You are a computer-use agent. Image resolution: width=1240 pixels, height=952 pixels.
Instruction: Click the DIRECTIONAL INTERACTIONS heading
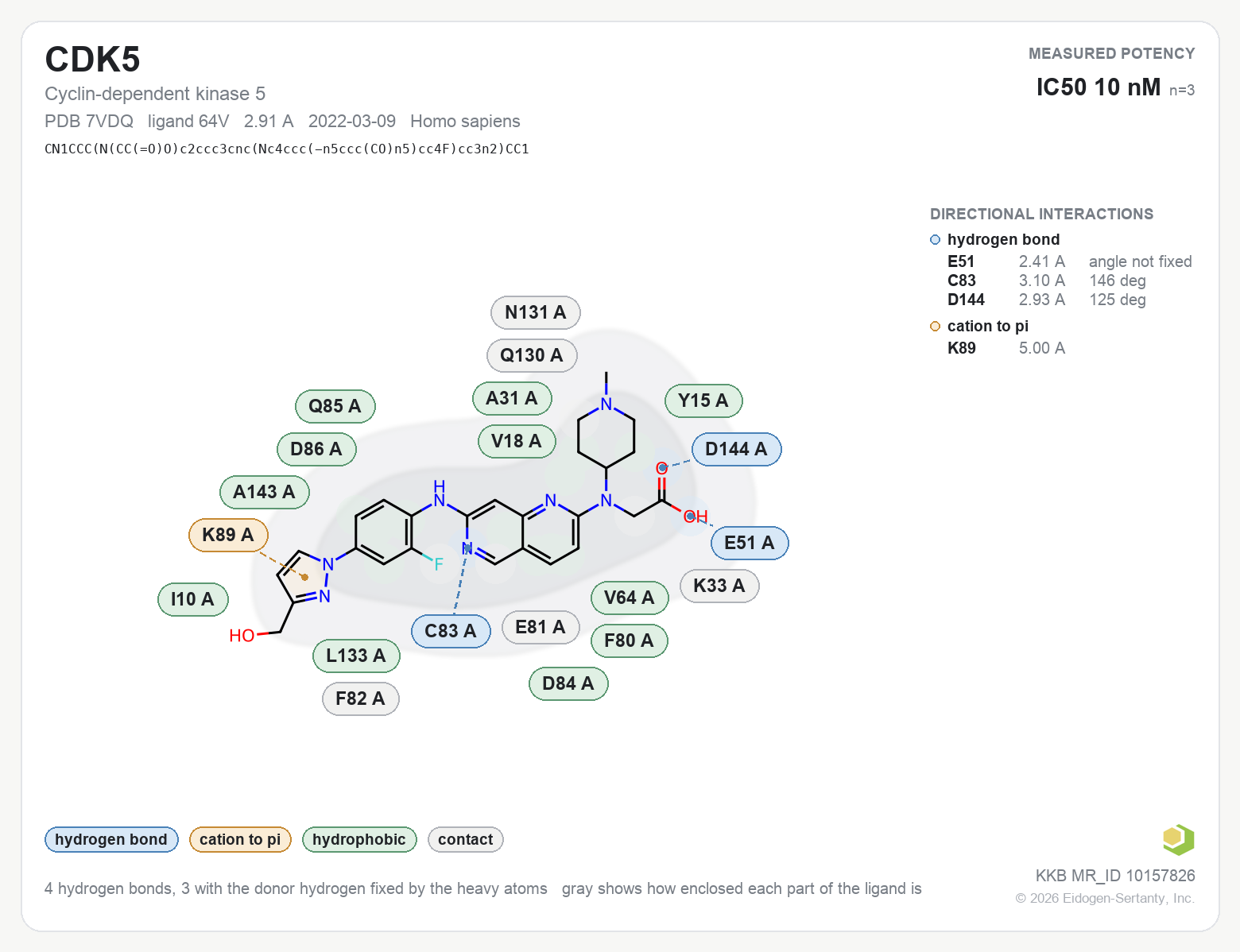tap(1041, 214)
